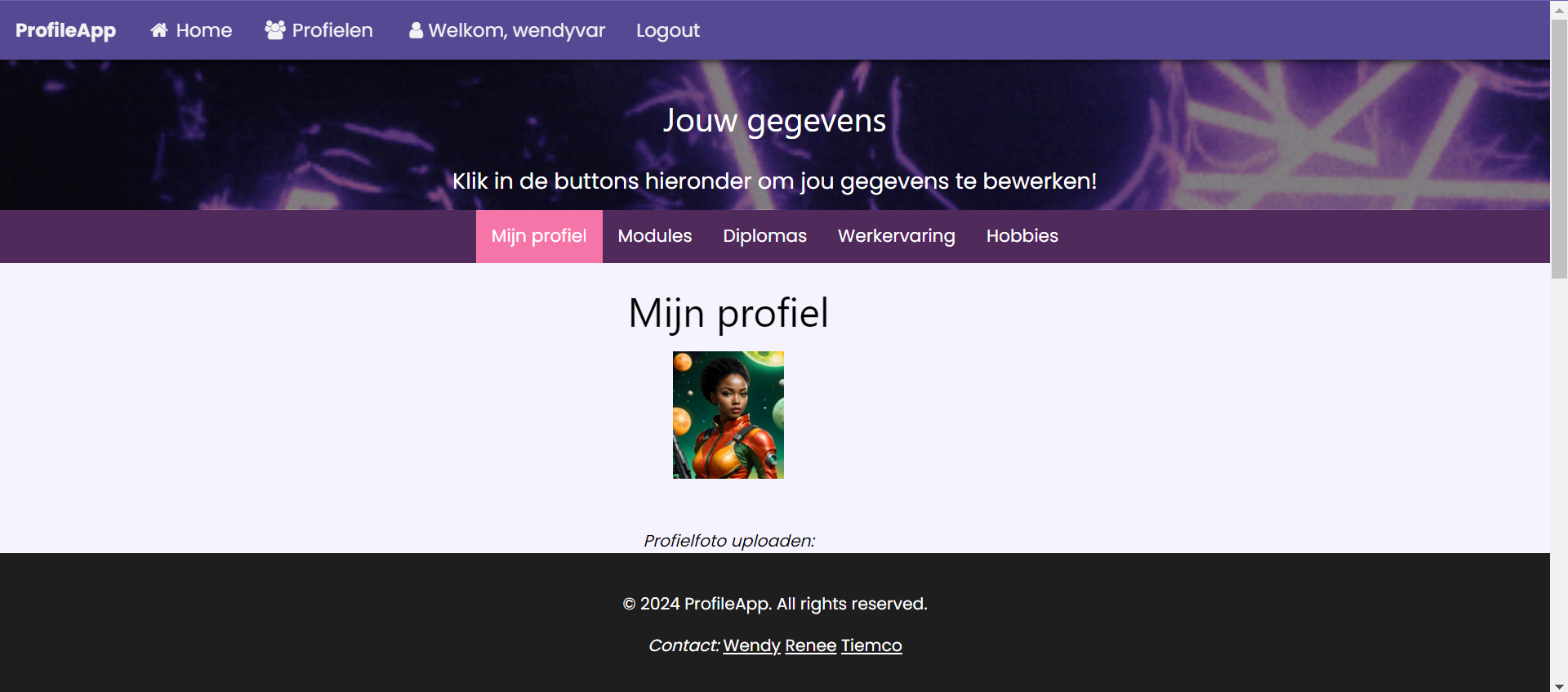Click the profile photo thumbnail

pyautogui.click(x=728, y=415)
